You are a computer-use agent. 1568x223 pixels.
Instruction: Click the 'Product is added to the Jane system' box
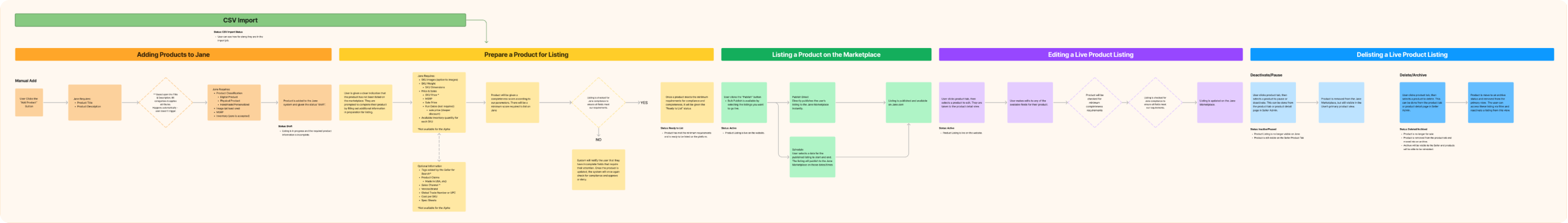(x=305, y=102)
